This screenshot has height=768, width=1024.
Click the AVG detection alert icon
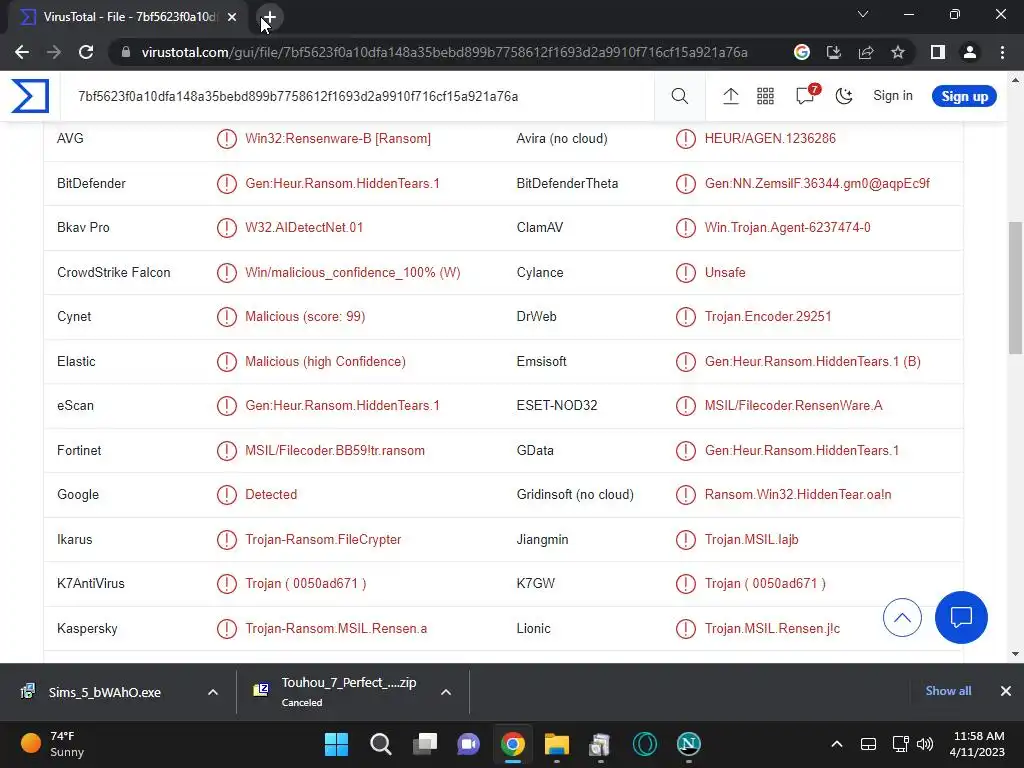pos(227,138)
